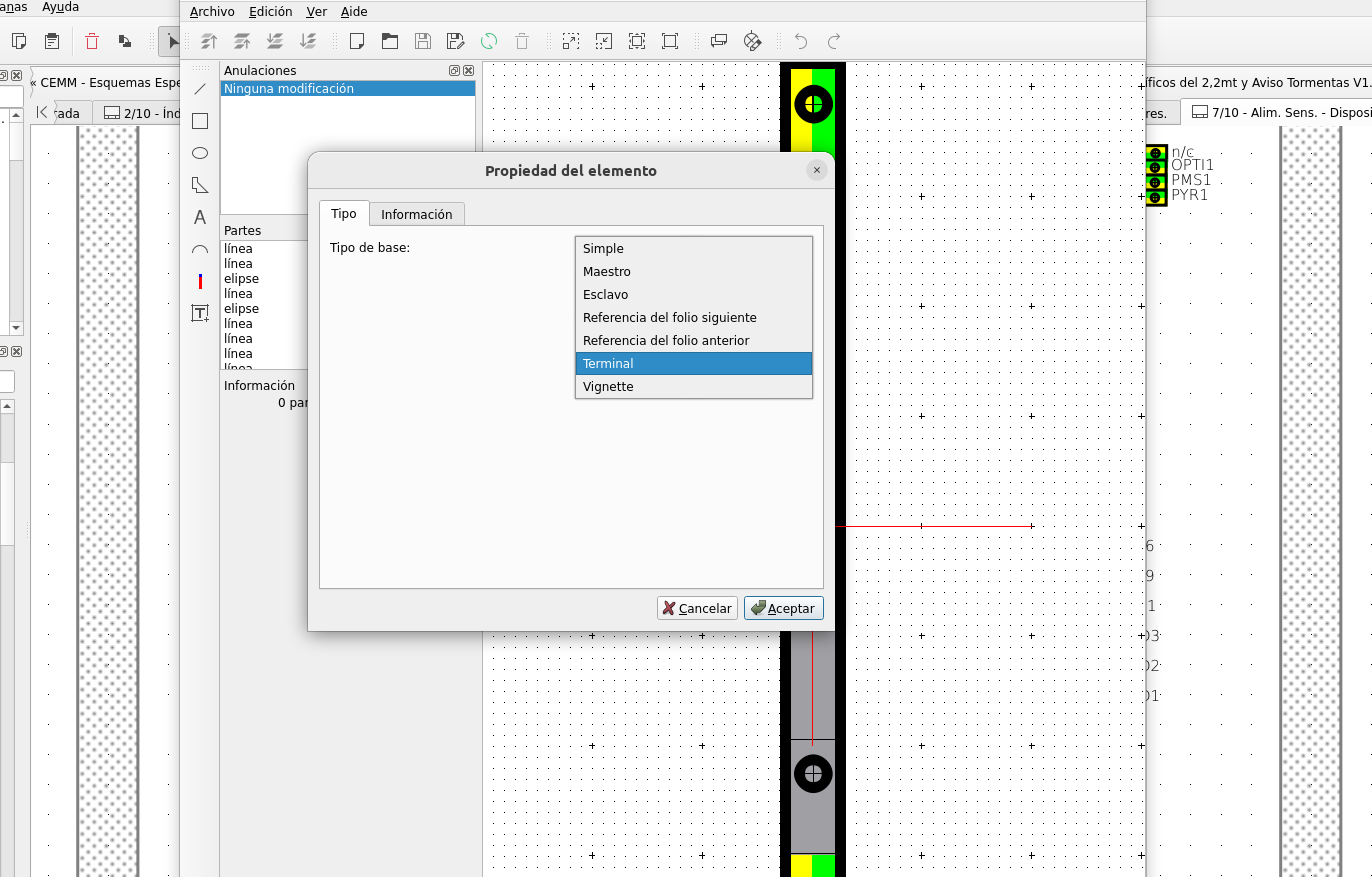
Task: Switch to the Información tab
Action: point(416,214)
